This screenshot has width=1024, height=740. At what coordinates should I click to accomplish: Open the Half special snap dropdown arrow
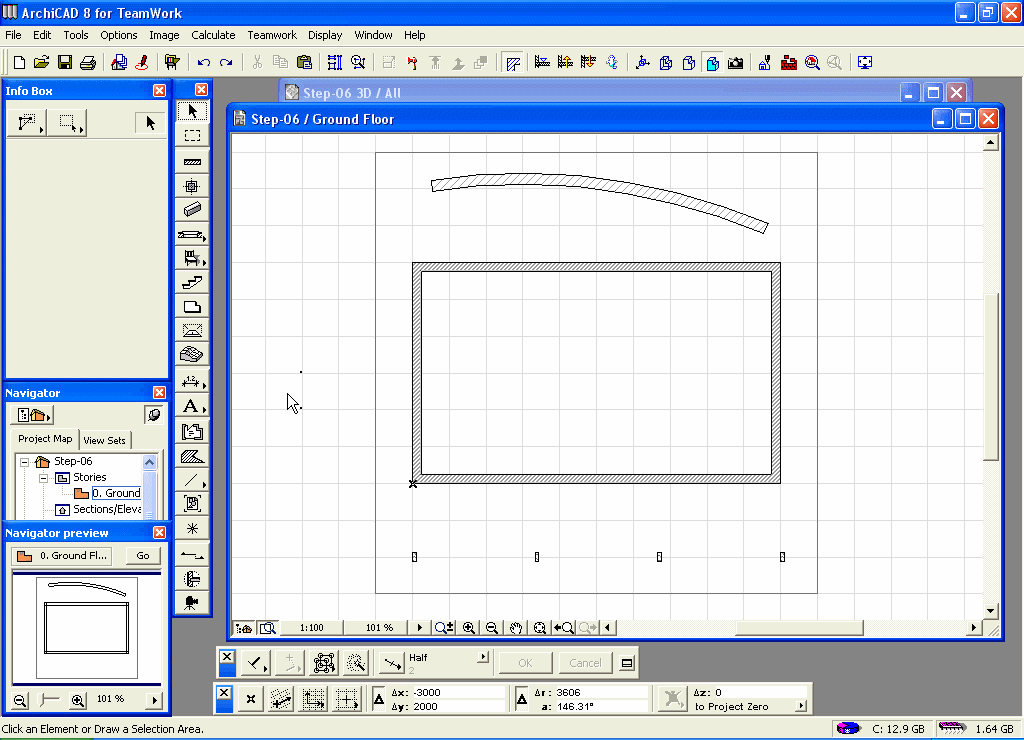tap(482, 657)
